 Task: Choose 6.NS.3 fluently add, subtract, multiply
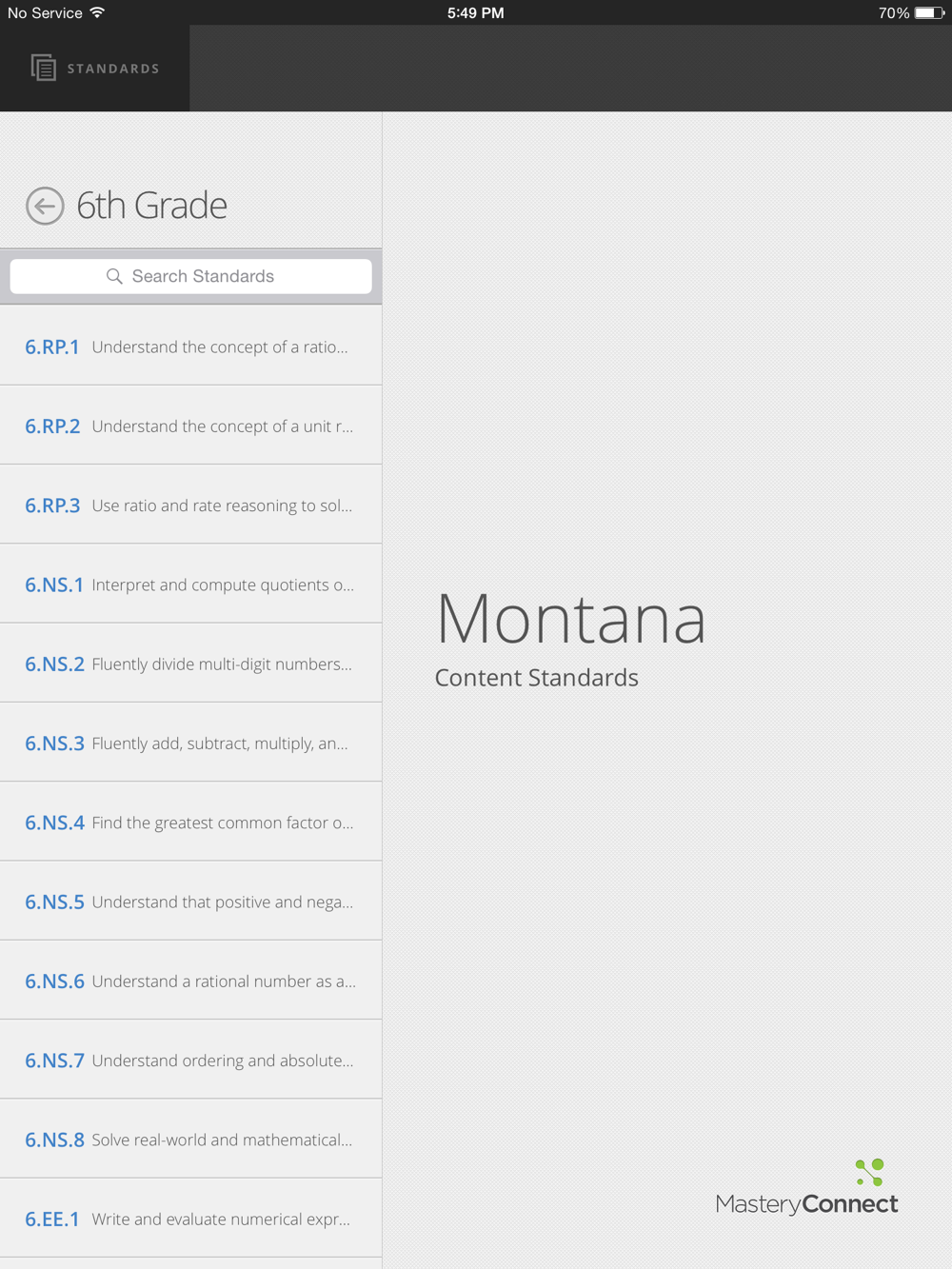190,743
